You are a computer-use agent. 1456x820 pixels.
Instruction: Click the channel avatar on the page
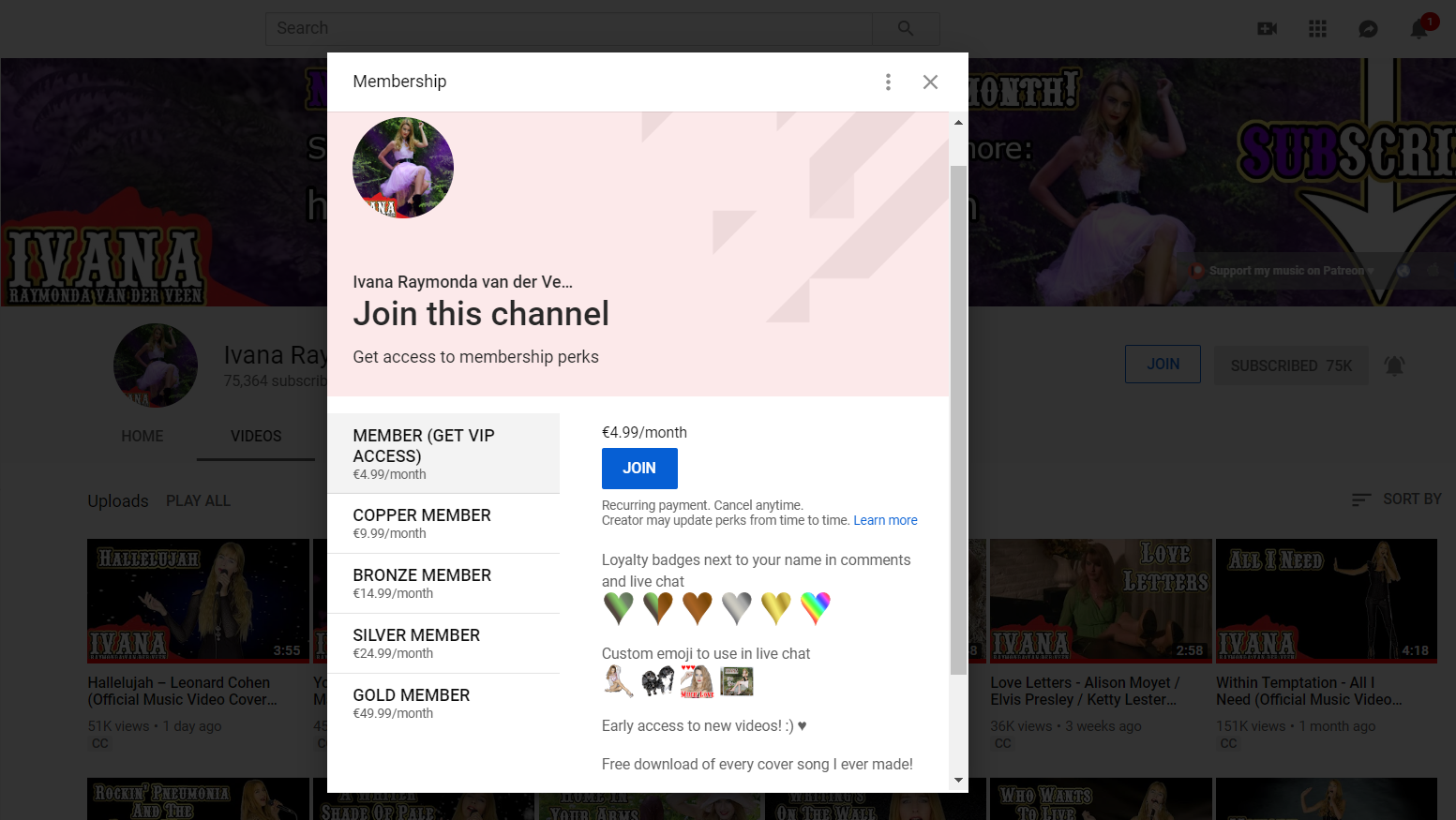coord(156,365)
